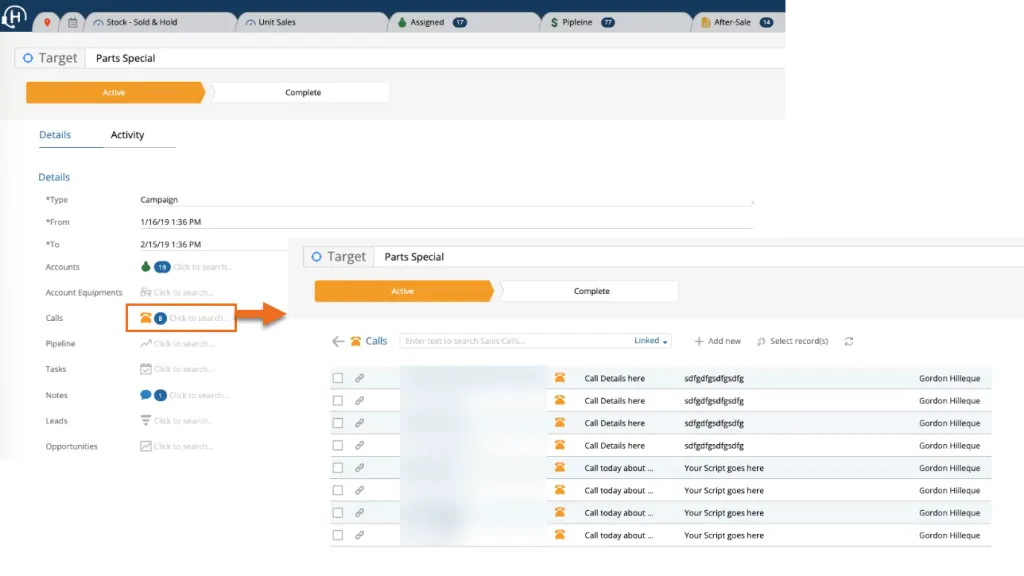Screen dimensions: 1024x576
Task: Click Select record(s) button
Action: [793, 341]
